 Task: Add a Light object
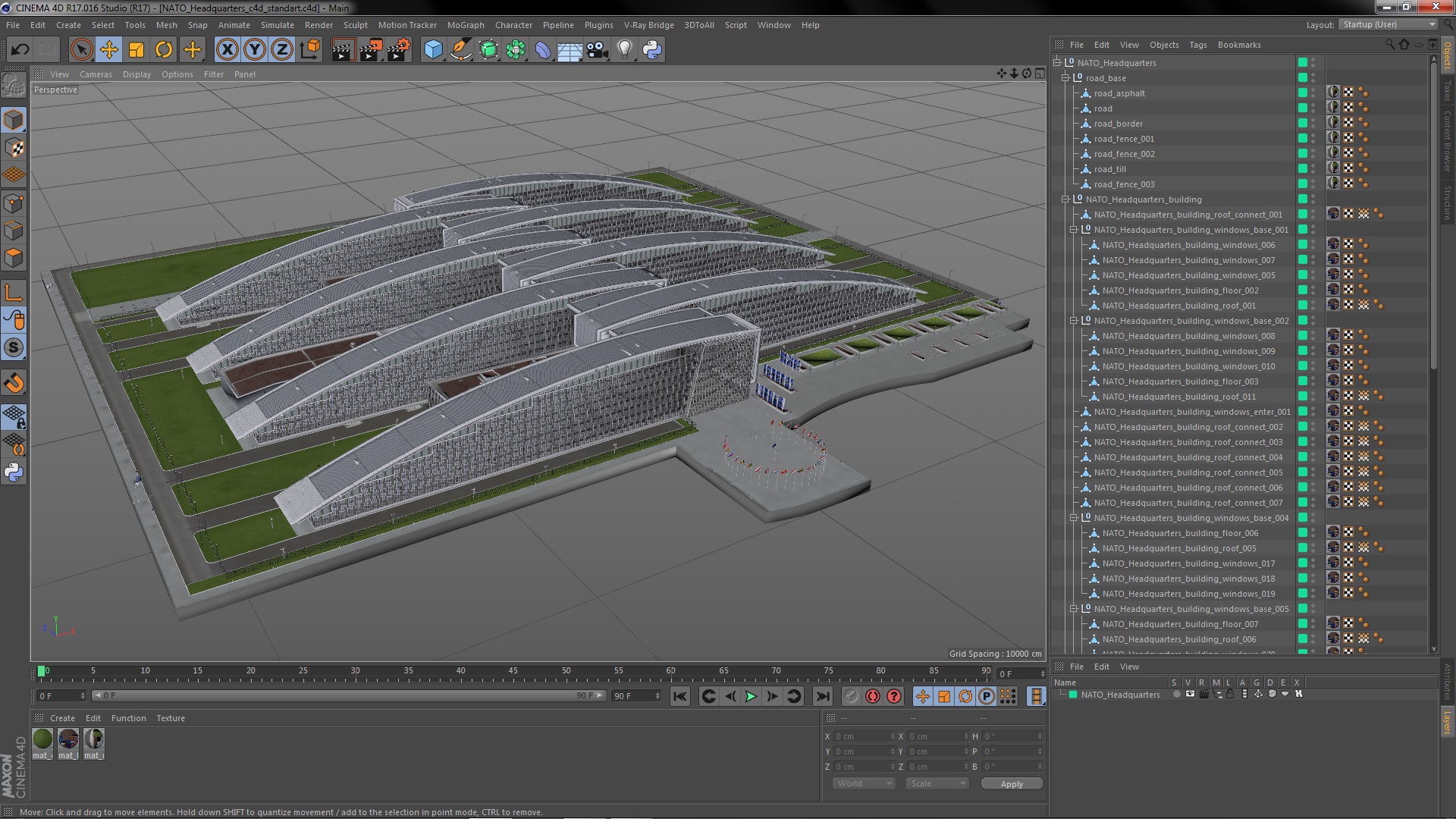(x=624, y=50)
